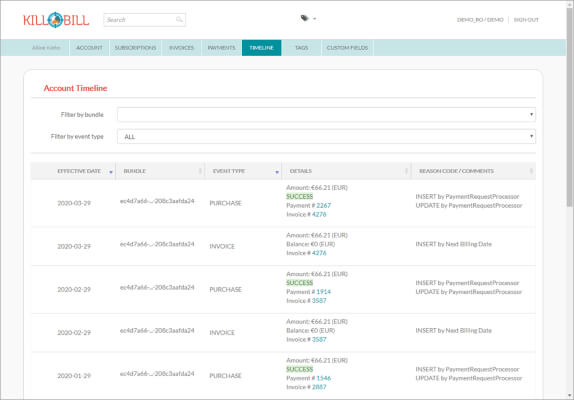574x400 pixels.
Task: Open the account name tab
Action: click(46, 48)
